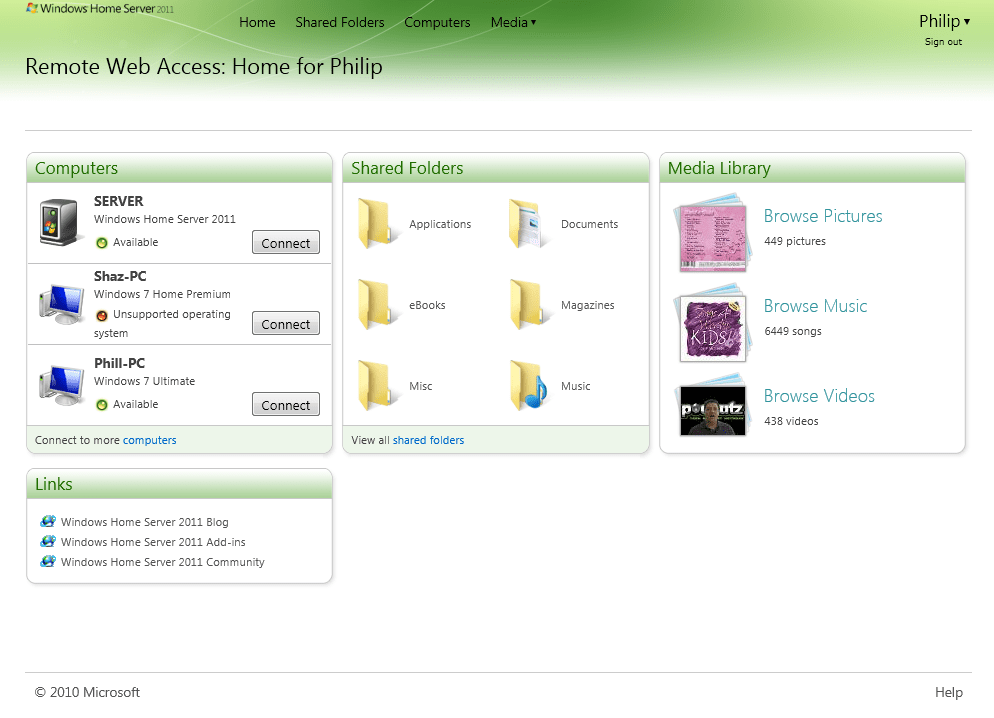Click the Documents folder icon
The height and width of the screenshot is (718, 994).
pyautogui.click(x=528, y=223)
